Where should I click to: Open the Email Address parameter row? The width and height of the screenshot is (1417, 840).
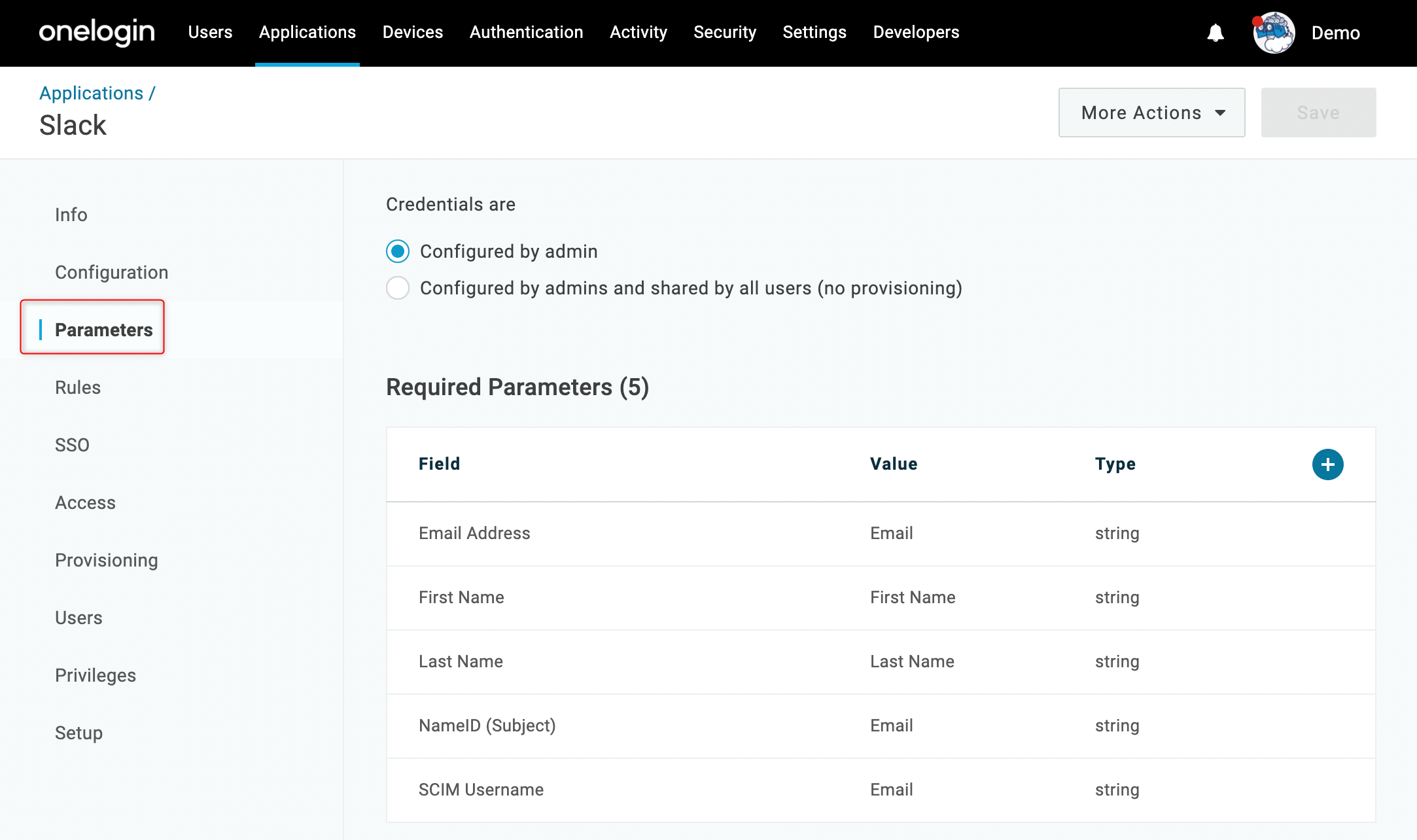coord(881,534)
